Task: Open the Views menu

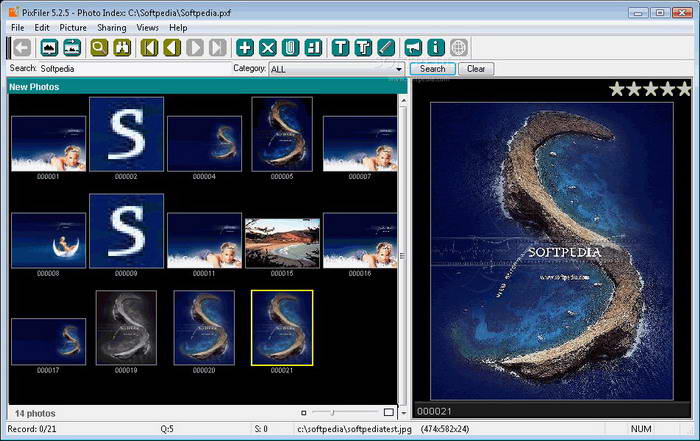Action: (147, 28)
